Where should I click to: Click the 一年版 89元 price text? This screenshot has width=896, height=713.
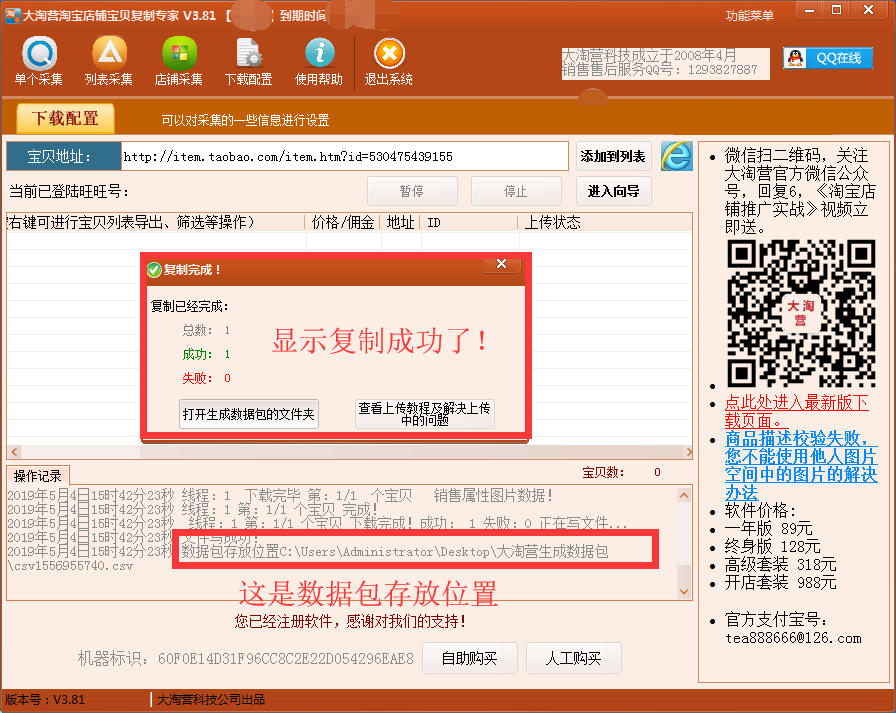click(769, 528)
